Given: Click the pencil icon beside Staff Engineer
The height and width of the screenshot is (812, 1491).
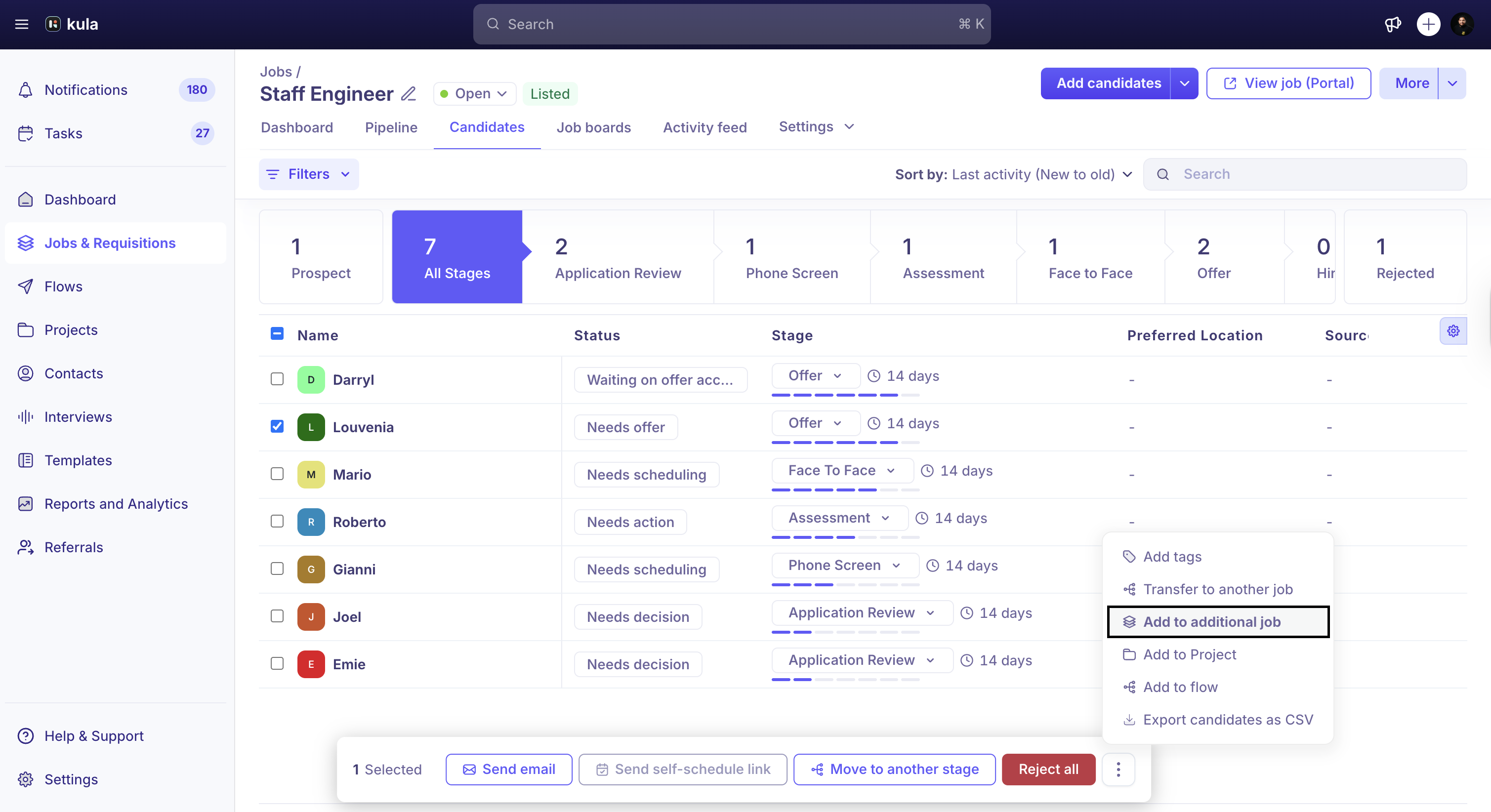Looking at the screenshot, I should (x=409, y=94).
